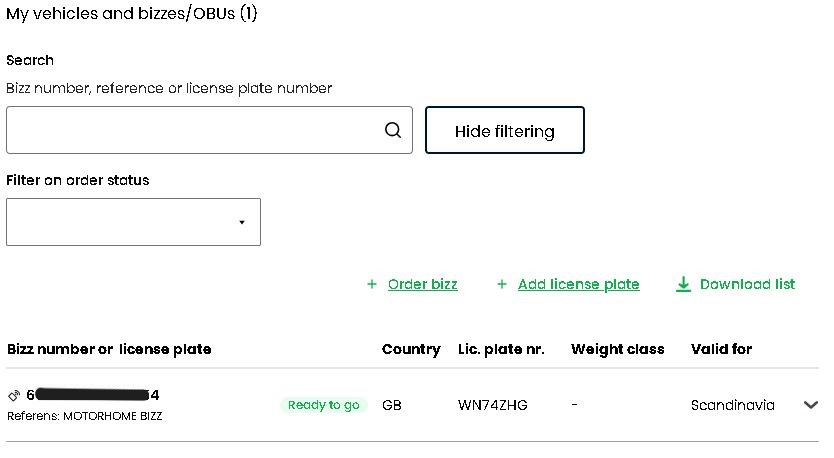Click the plus icon beside Add license plate
This screenshot has width=834, height=458.
click(x=502, y=284)
